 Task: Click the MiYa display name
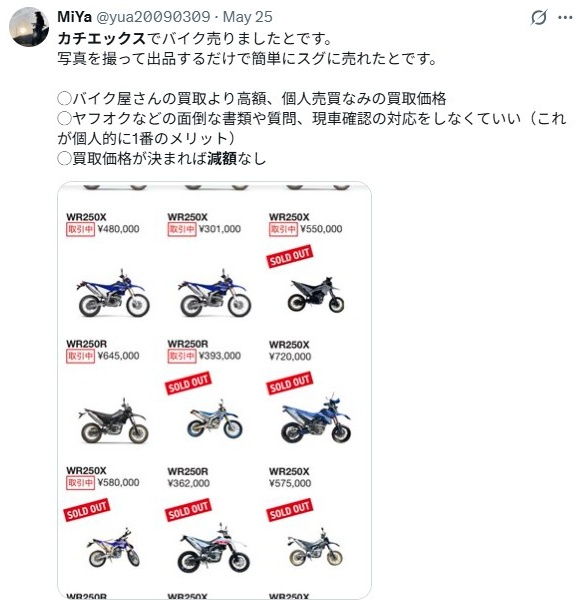(74, 17)
